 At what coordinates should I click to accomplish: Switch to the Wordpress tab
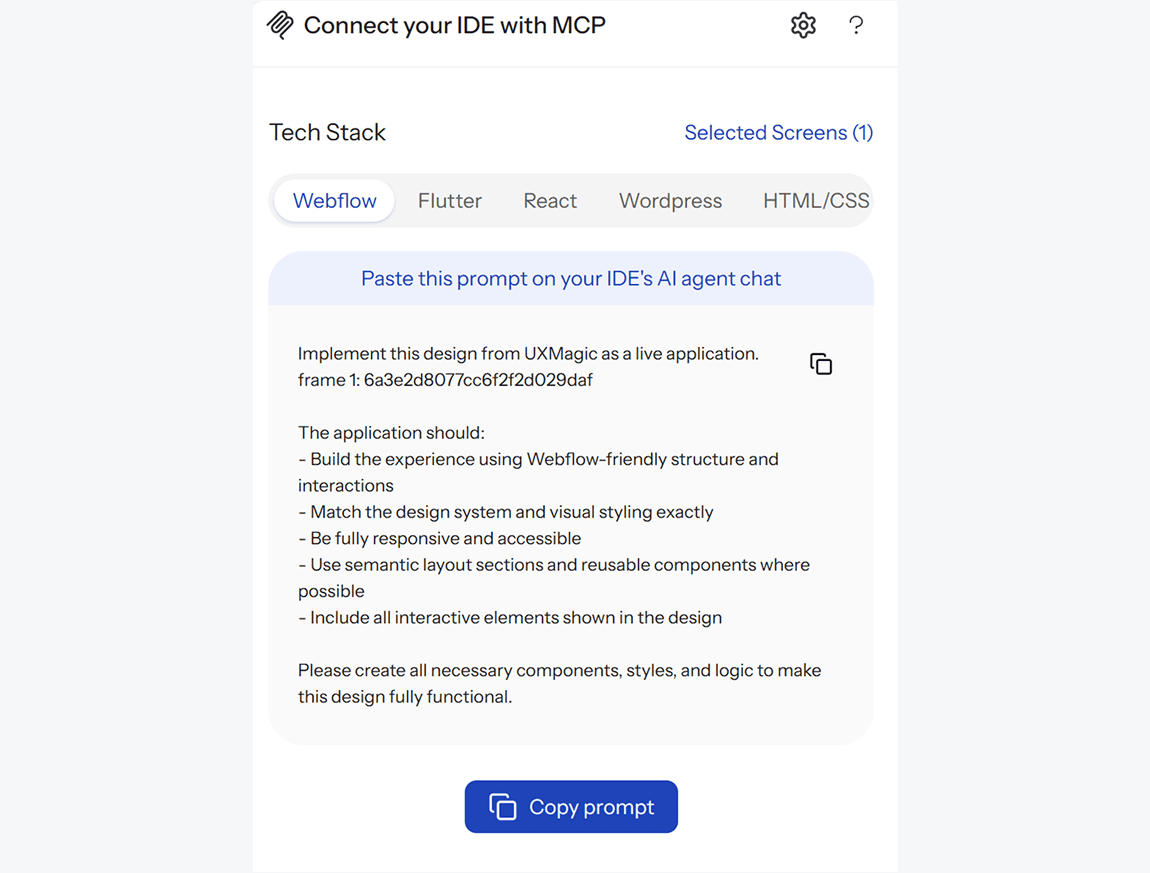[670, 200]
